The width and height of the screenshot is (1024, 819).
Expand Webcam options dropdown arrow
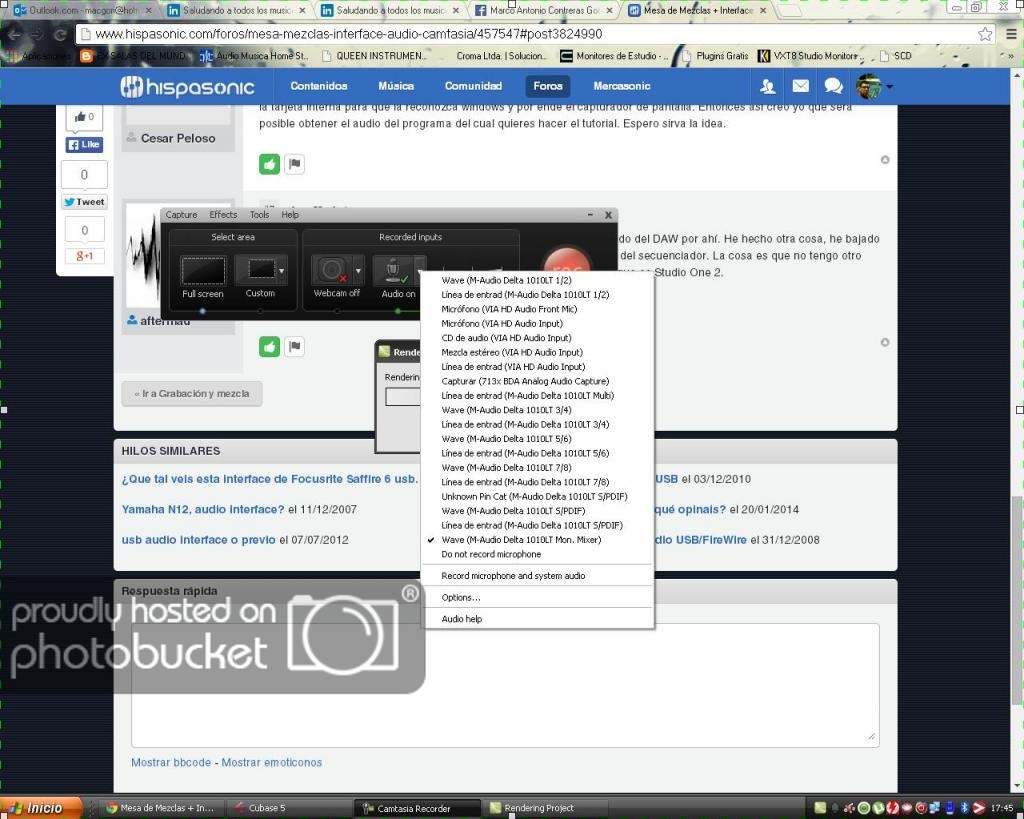pyautogui.click(x=358, y=270)
